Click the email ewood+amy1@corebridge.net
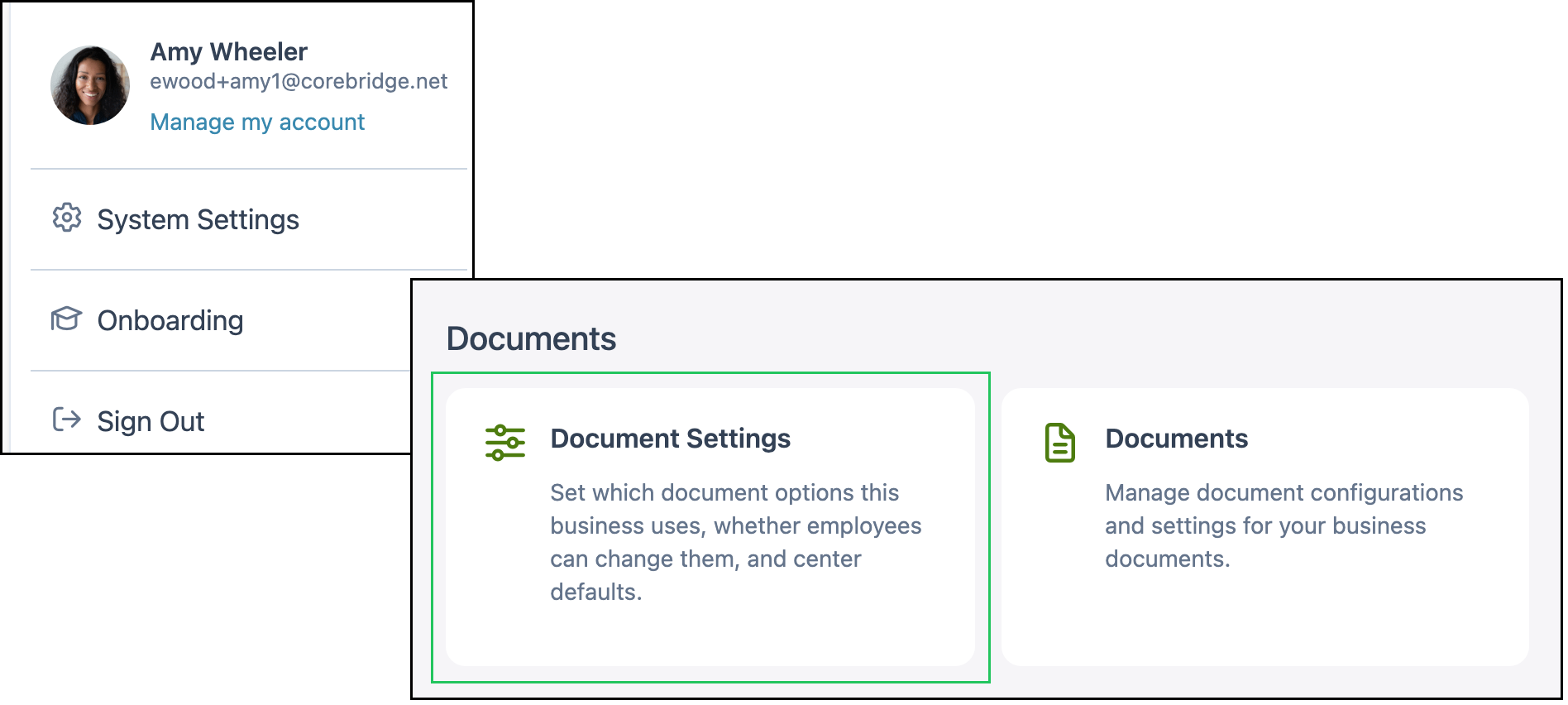Image resolution: width=1568 pixels, height=705 pixels. [x=299, y=81]
